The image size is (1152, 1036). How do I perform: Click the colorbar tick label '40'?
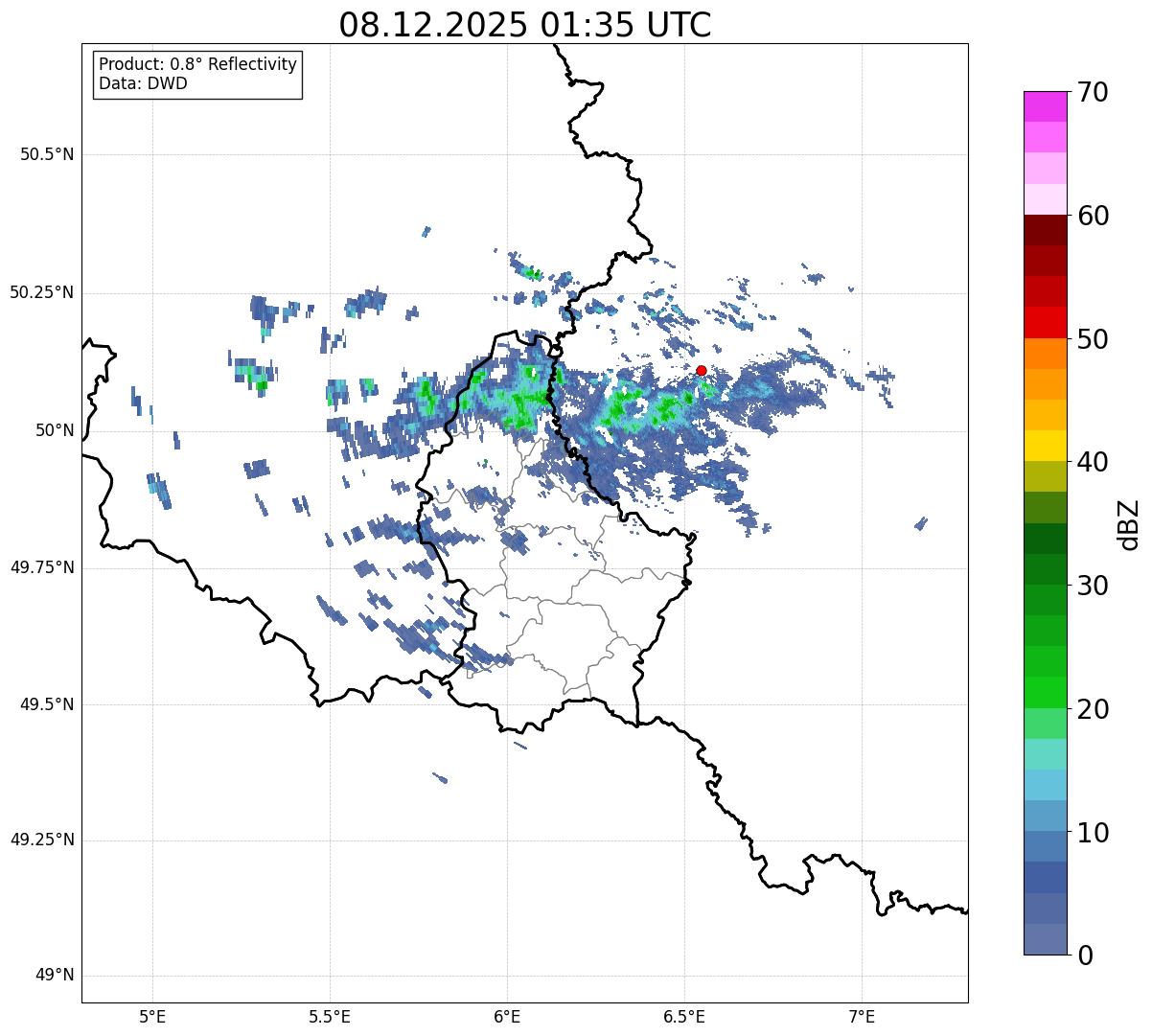click(1093, 462)
